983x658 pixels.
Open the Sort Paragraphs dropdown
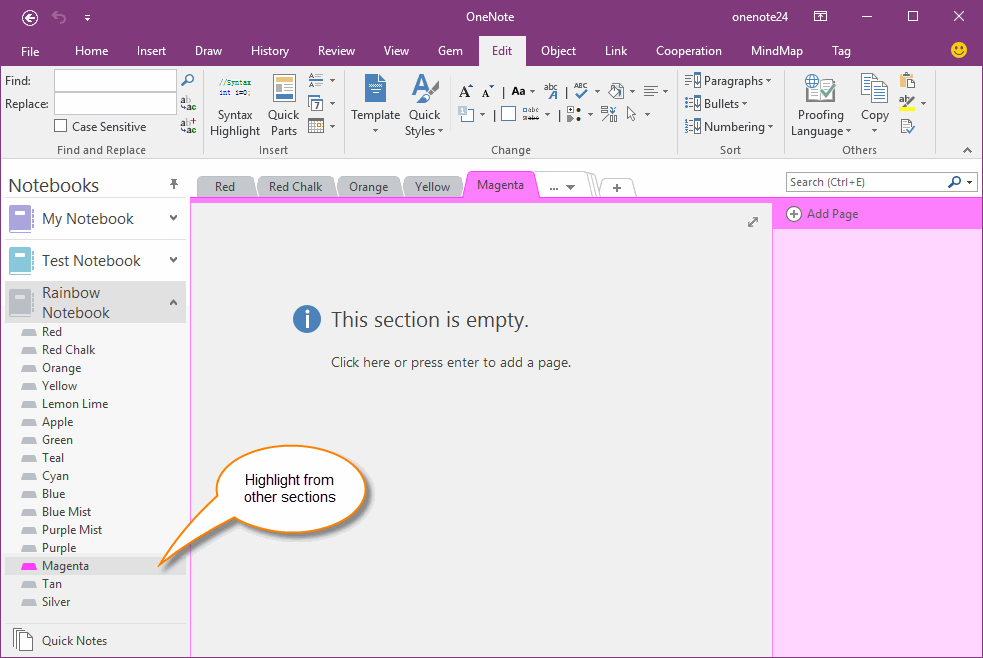click(728, 80)
